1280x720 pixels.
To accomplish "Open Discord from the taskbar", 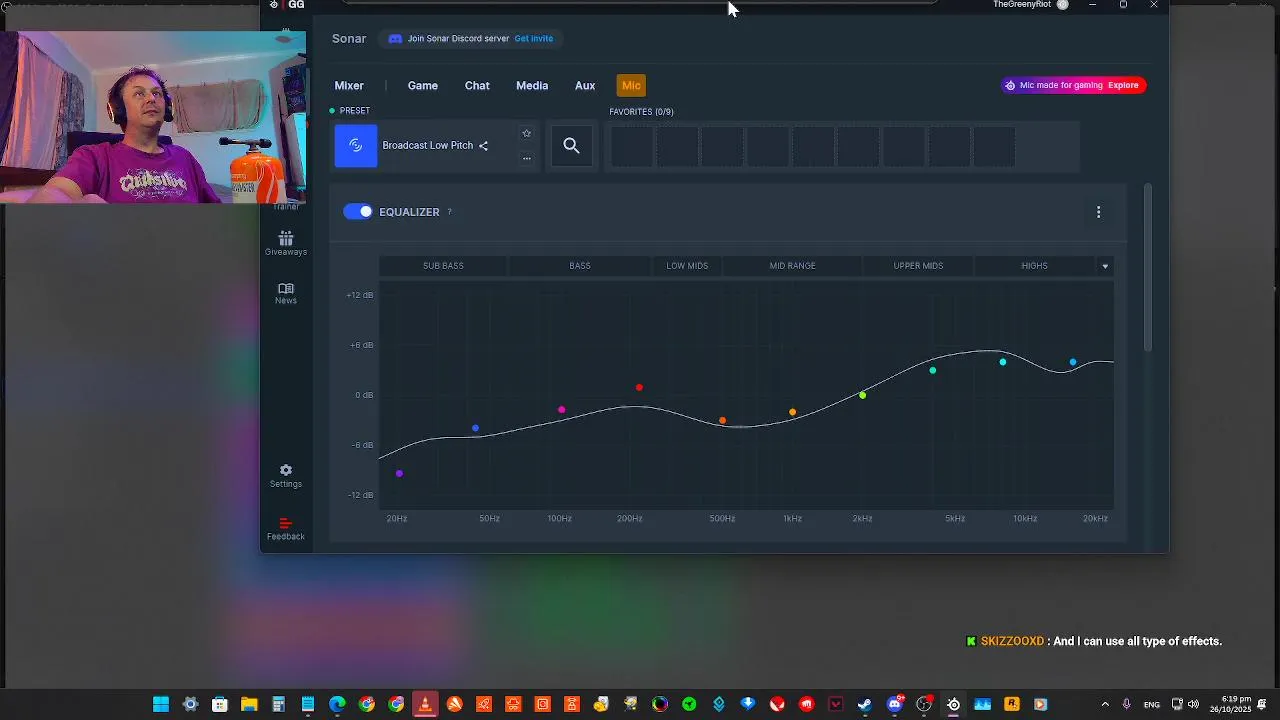I will coord(895,705).
